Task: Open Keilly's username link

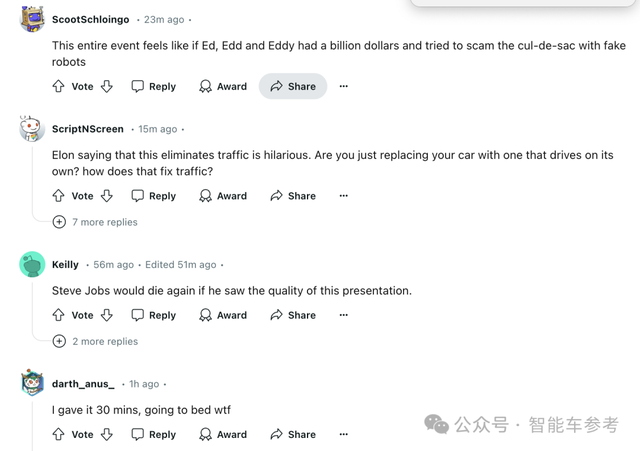Action: [x=65, y=265]
